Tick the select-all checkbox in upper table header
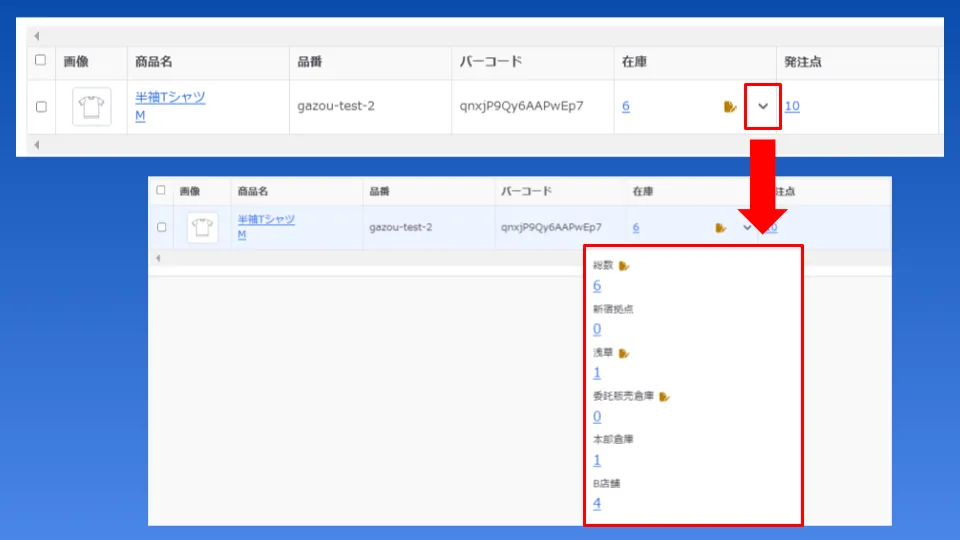Viewport: 960px width, 540px height. (x=40, y=60)
